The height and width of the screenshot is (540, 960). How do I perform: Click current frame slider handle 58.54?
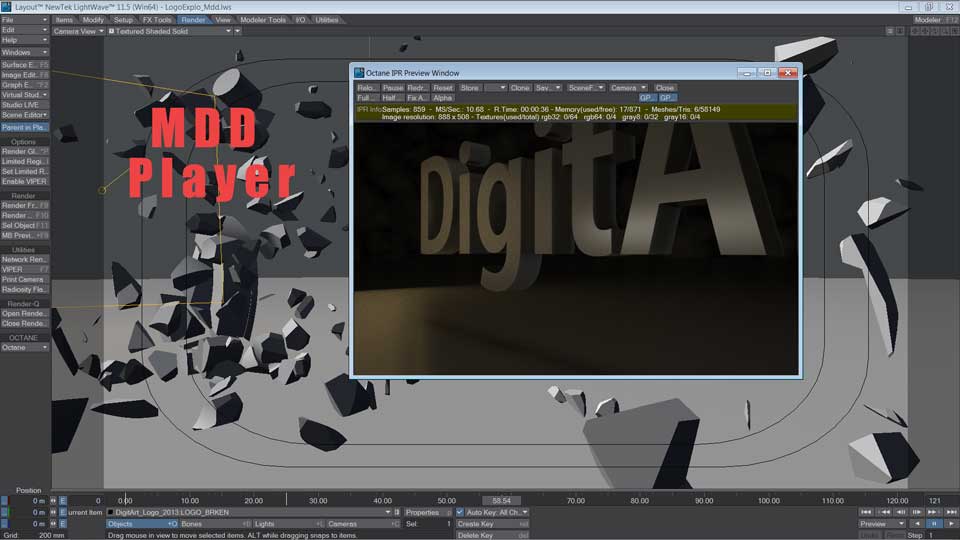(501, 501)
